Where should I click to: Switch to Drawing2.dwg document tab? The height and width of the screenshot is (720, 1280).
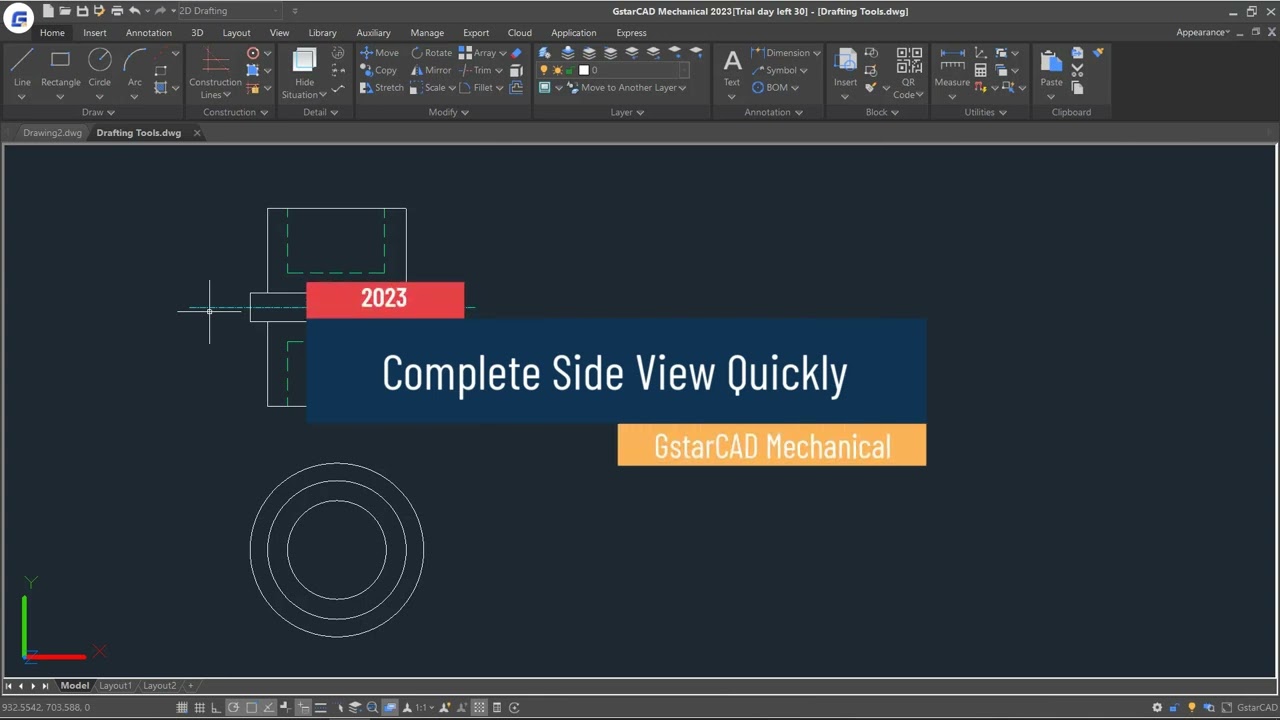pyautogui.click(x=52, y=132)
